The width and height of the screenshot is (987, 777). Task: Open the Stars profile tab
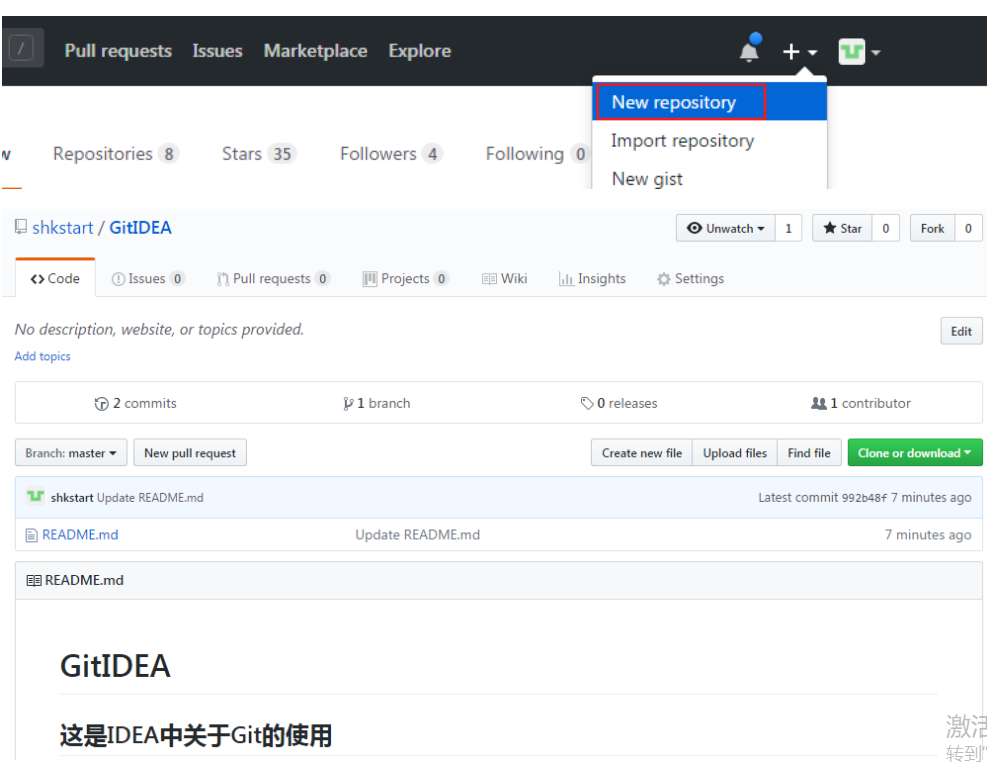[259, 154]
